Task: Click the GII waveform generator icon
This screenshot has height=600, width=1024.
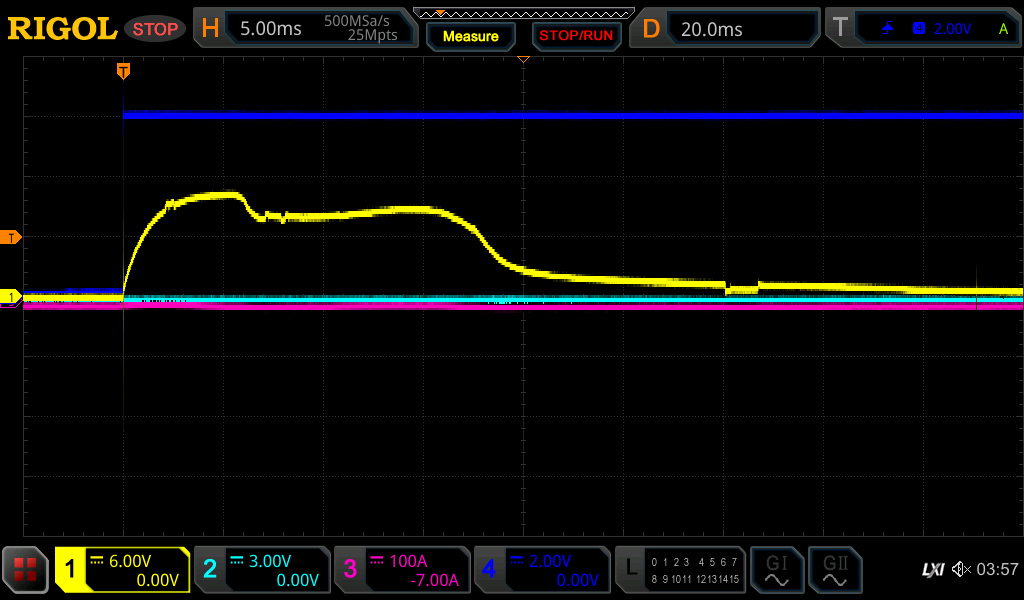Action: point(835,569)
